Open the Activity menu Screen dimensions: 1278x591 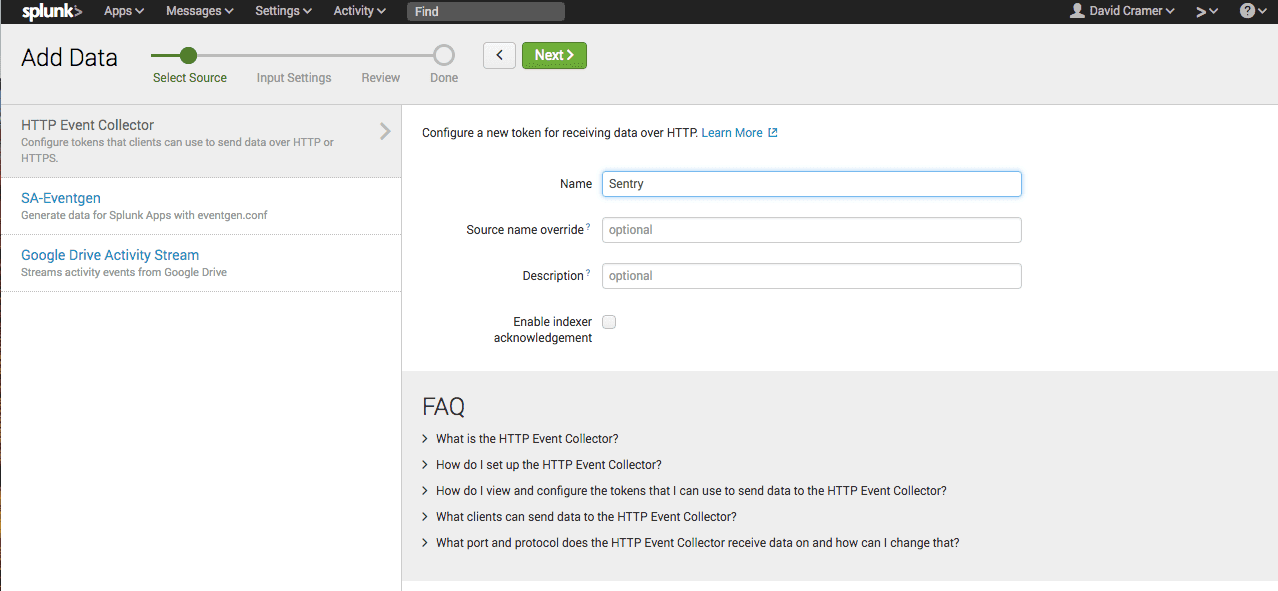(358, 11)
